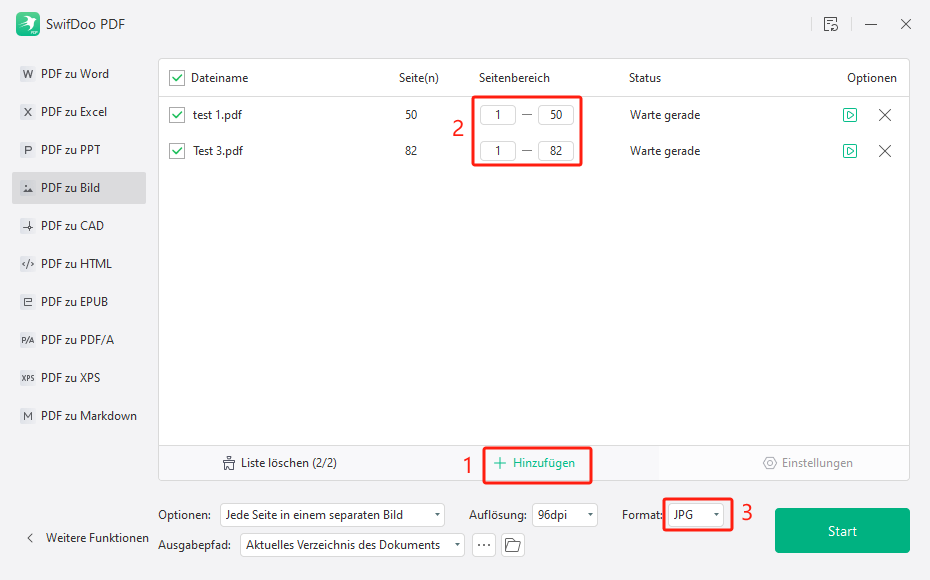
Task: Click end page field showing 50
Action: click(x=556, y=115)
